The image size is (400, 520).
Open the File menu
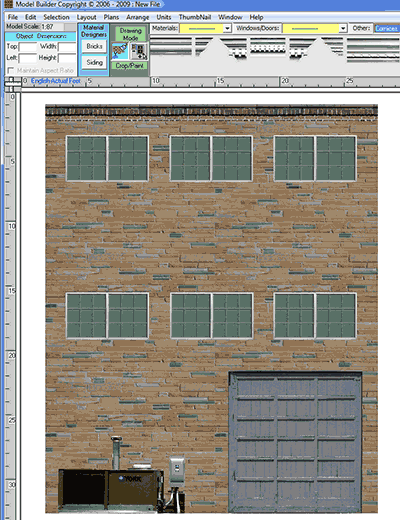click(13, 17)
